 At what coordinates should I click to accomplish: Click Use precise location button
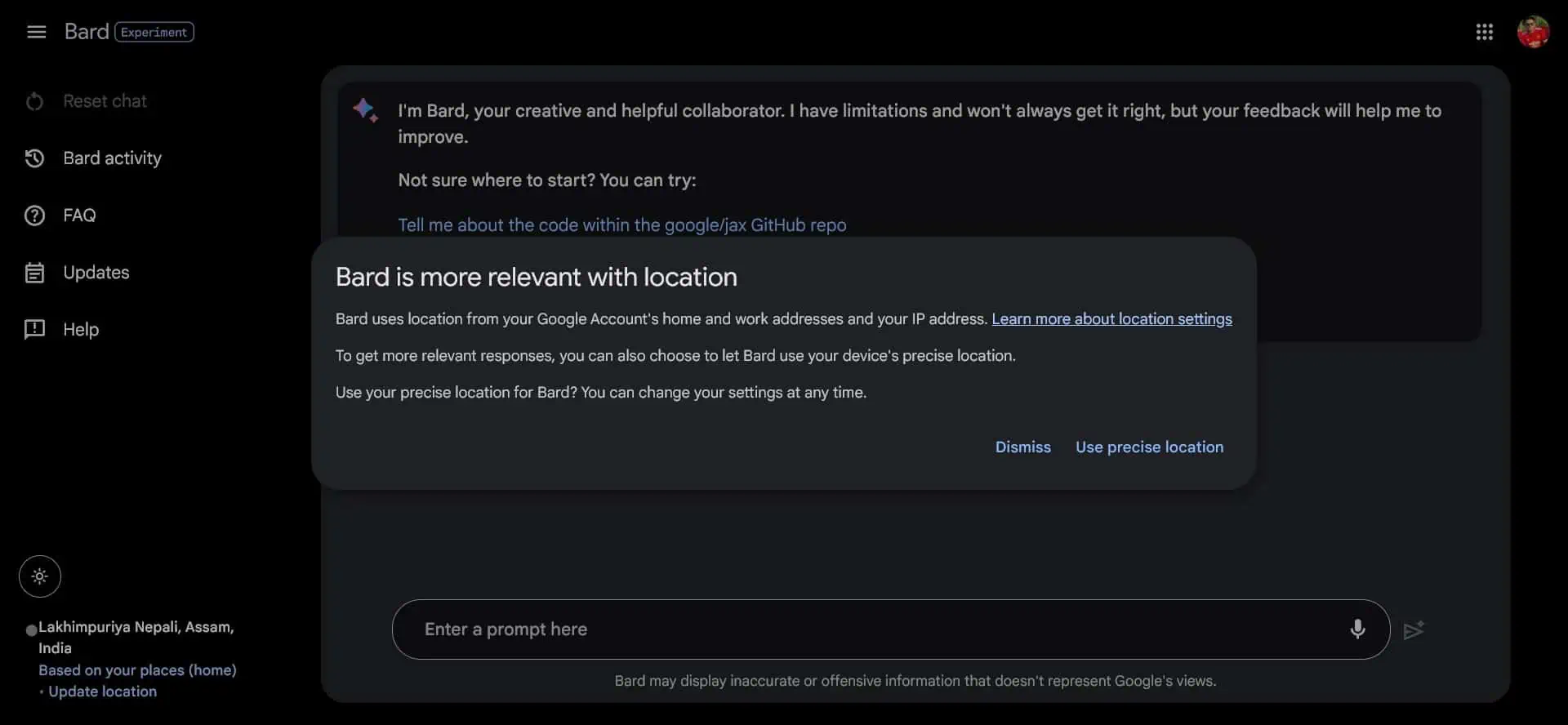[x=1149, y=447]
